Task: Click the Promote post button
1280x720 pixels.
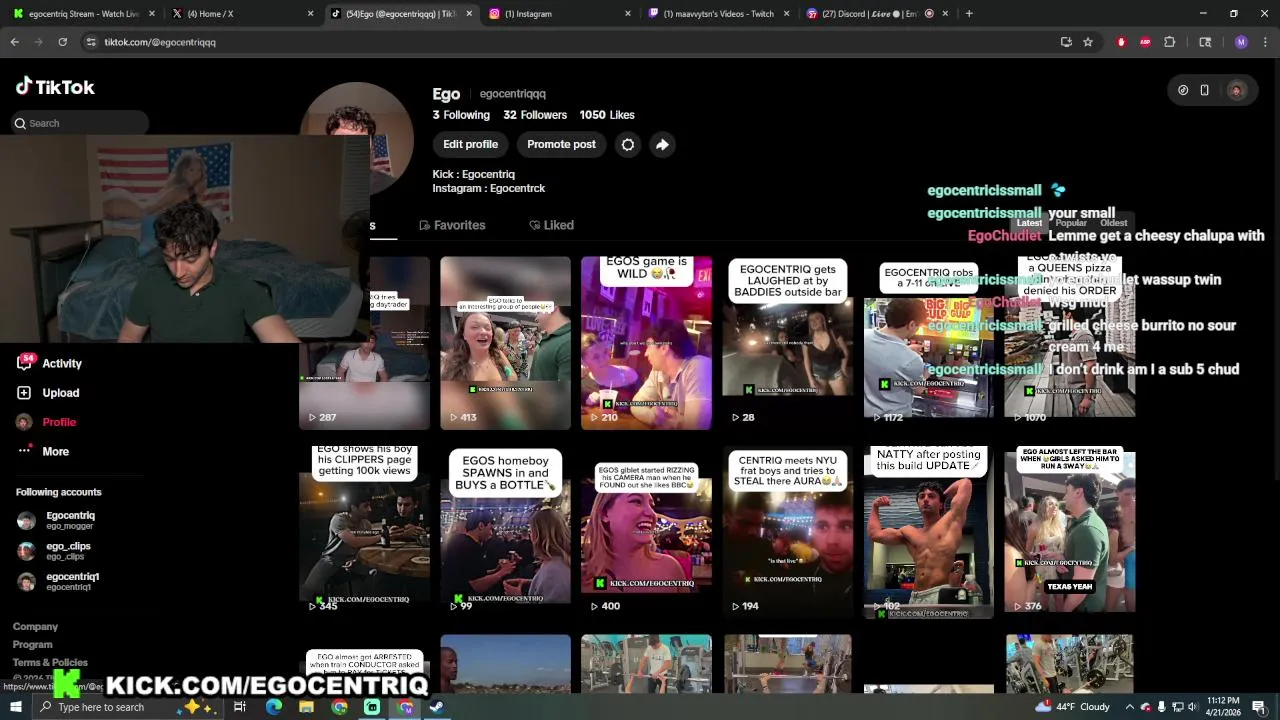Action: (561, 145)
